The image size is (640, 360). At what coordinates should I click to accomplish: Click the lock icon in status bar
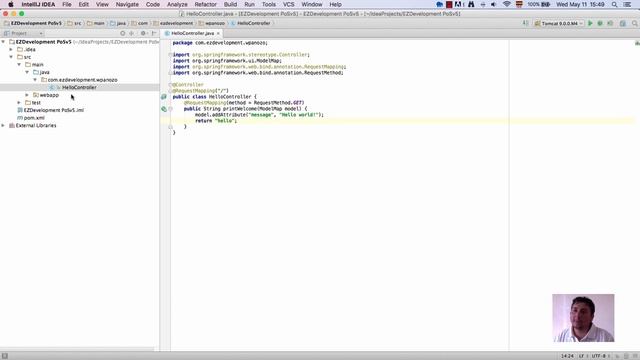618,356
